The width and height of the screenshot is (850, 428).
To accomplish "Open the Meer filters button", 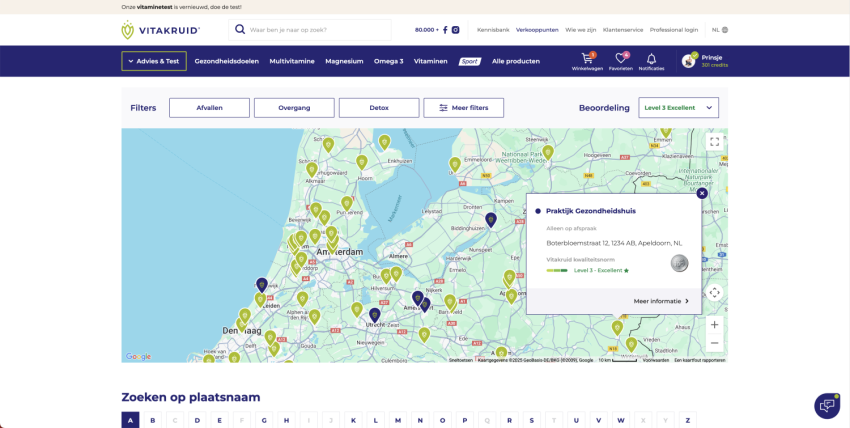I will (463, 108).
